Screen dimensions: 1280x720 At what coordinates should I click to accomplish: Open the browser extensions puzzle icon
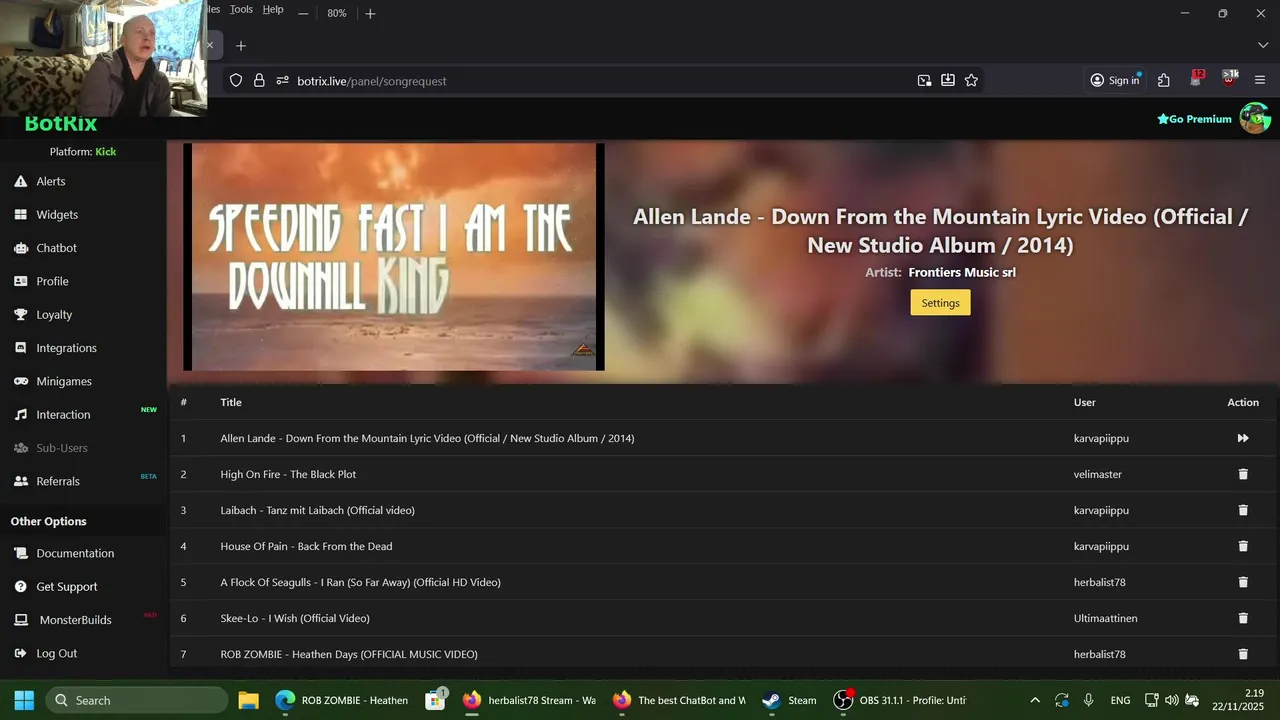(x=1163, y=80)
